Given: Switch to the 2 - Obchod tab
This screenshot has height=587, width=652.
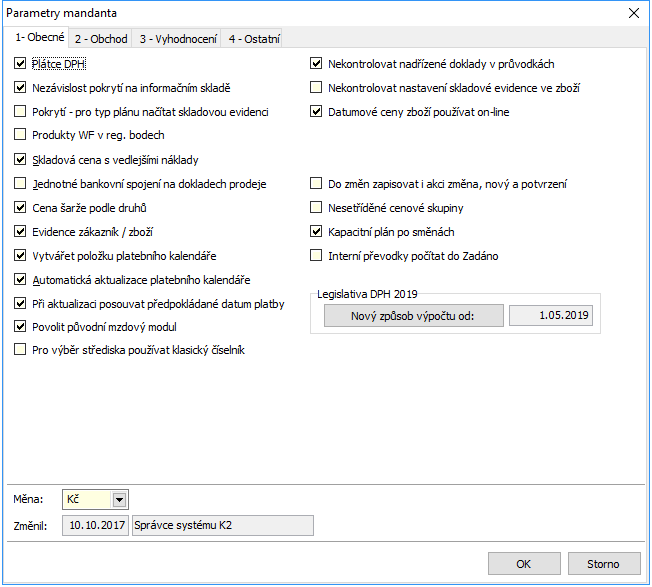Looking at the screenshot, I should tap(101, 39).
